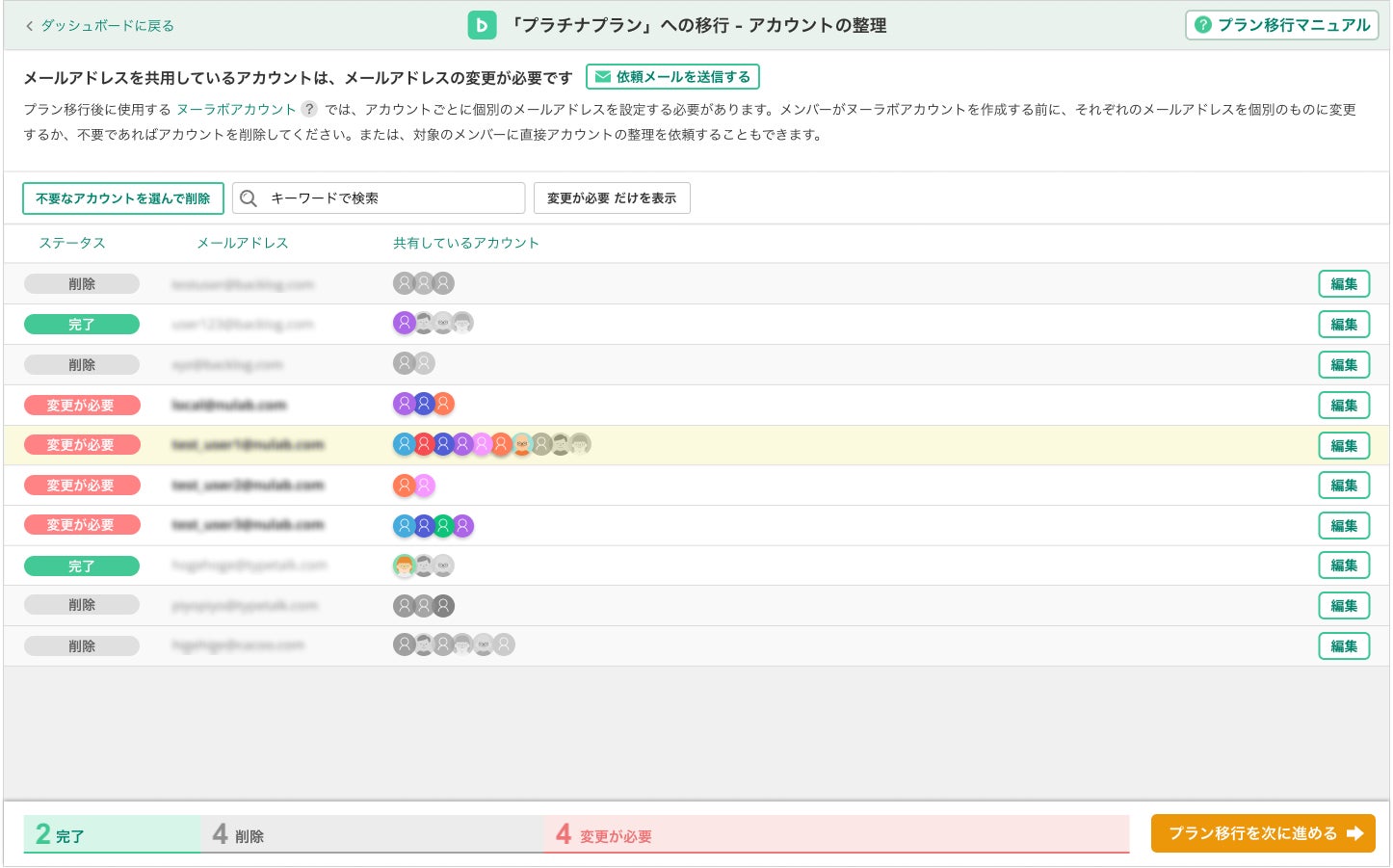Select the orange avatar in the test_user2 row
Viewport: 1393px width, 868px height.
(x=405, y=486)
